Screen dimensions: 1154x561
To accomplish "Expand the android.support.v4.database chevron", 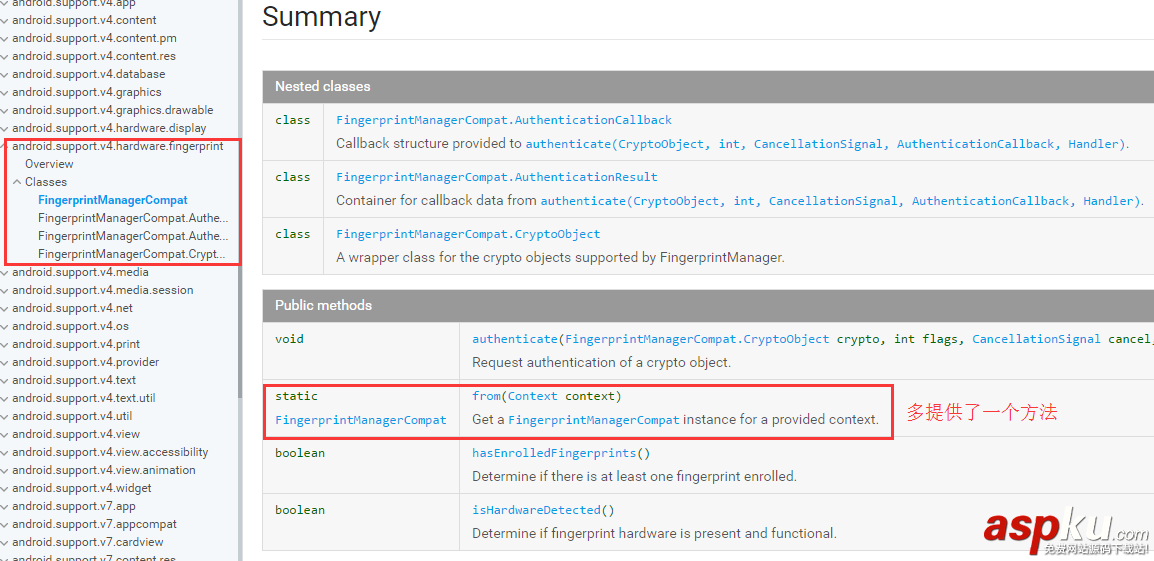I will click(4, 74).
